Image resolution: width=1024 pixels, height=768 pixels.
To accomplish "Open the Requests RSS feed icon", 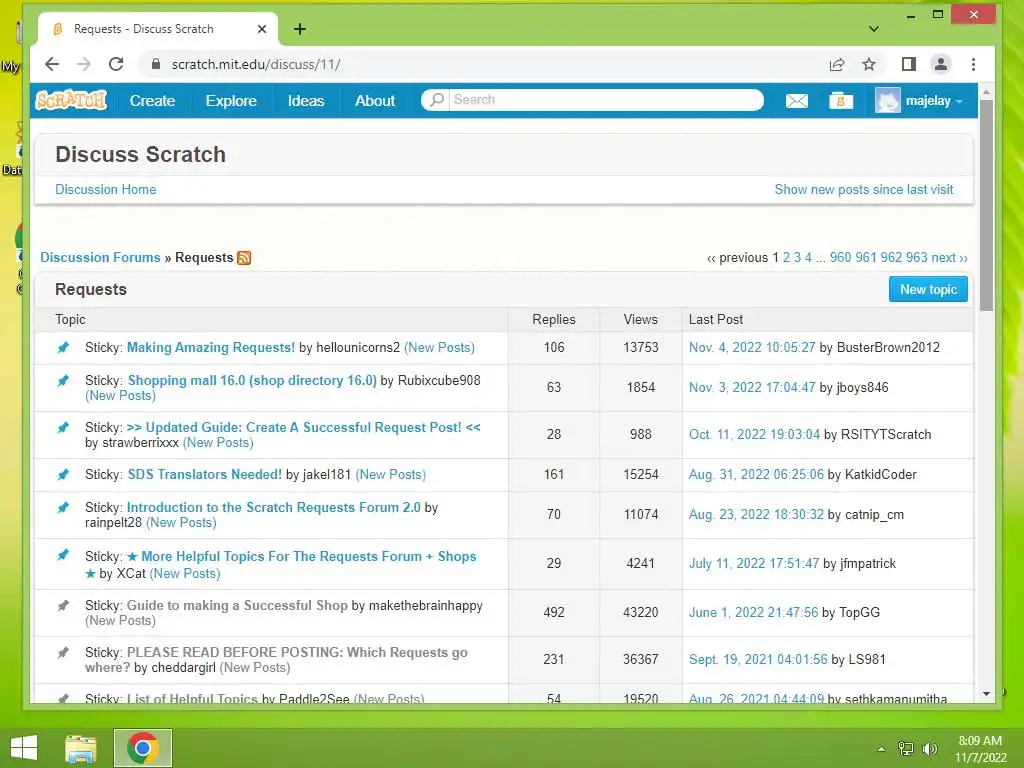I will click(x=244, y=258).
